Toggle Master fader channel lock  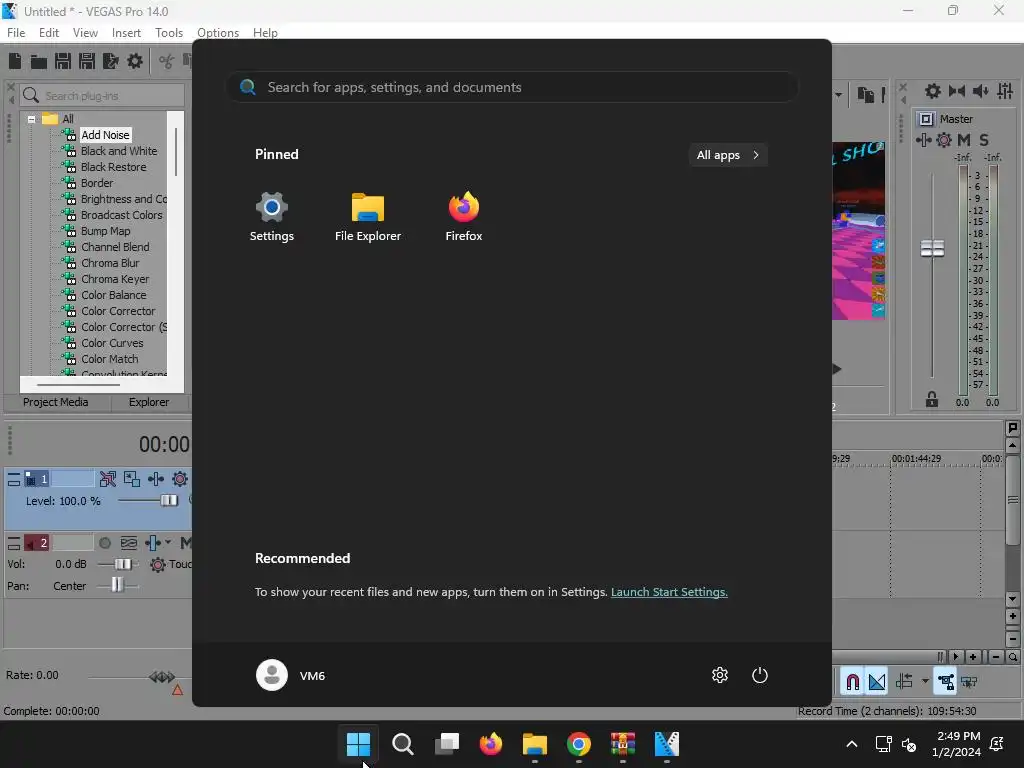pos(932,399)
